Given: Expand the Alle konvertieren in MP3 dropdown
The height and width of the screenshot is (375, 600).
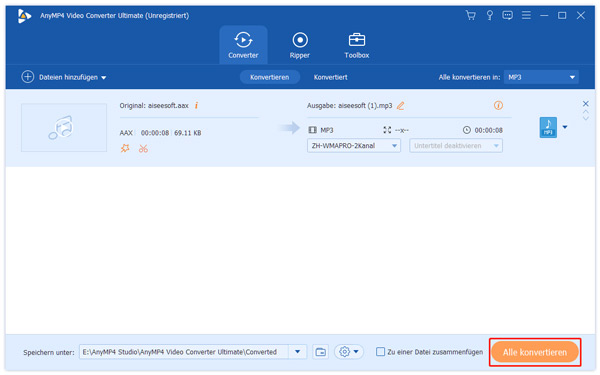Looking at the screenshot, I should 541,77.
